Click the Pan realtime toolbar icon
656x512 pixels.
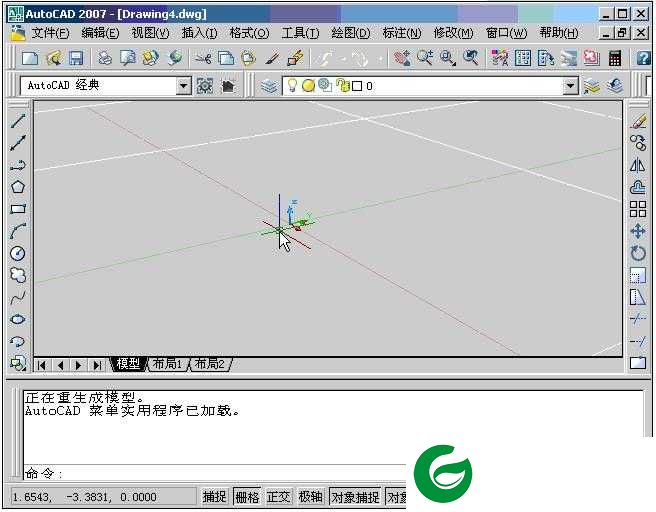(x=402, y=59)
